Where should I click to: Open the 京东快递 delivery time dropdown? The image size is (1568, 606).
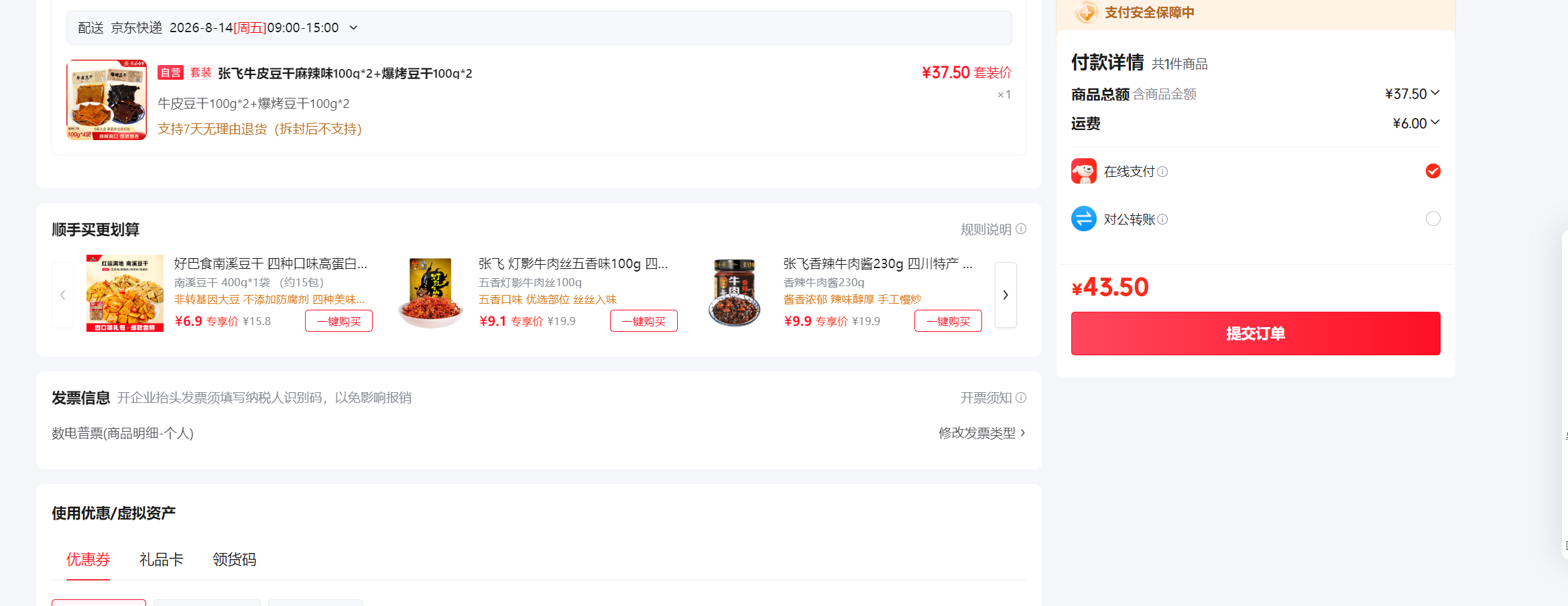[x=354, y=27]
